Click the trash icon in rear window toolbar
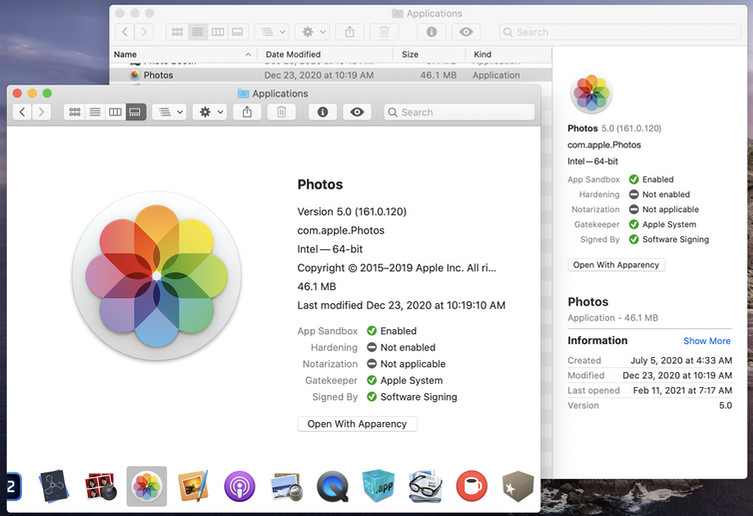Viewport: 753px width, 516px height. pos(384,32)
